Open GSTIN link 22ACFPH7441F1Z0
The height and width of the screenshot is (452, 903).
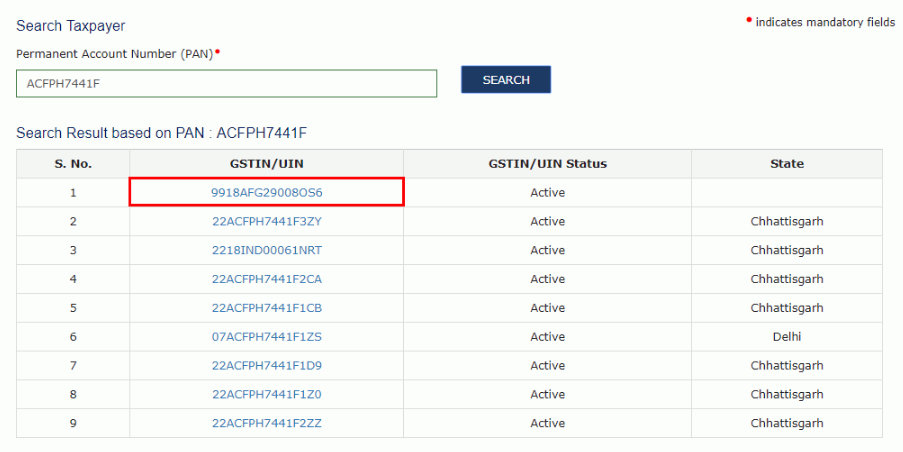[267, 394]
